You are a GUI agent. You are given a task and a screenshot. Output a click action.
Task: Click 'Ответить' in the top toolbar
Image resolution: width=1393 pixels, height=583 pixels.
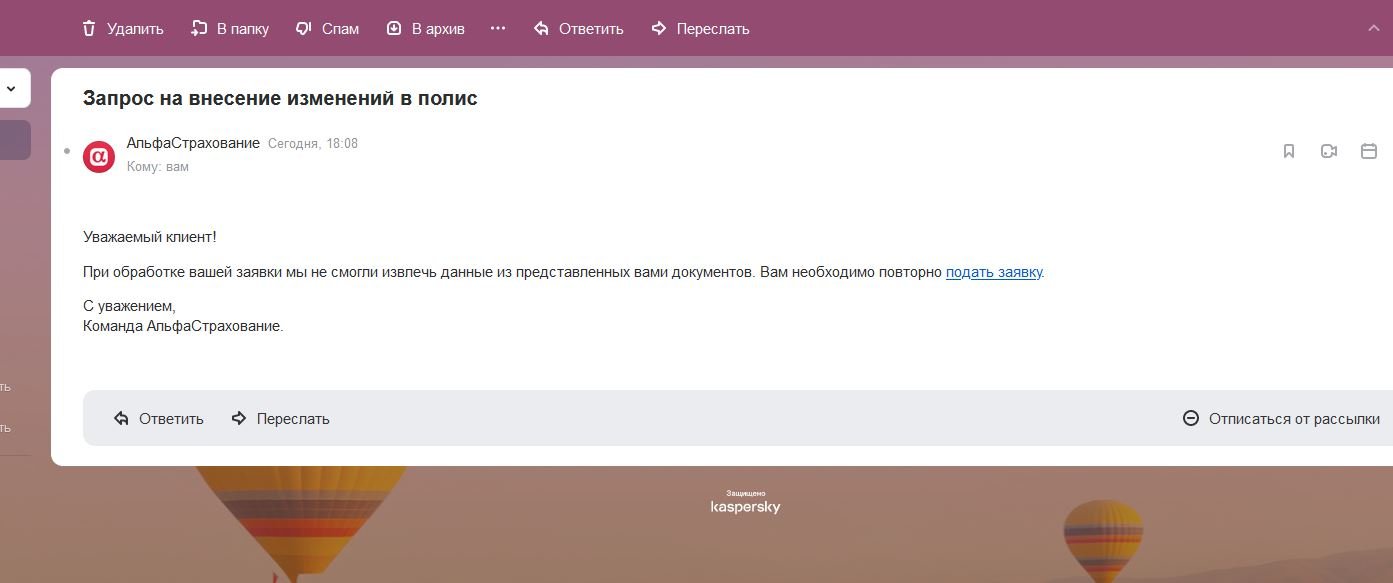click(x=578, y=29)
